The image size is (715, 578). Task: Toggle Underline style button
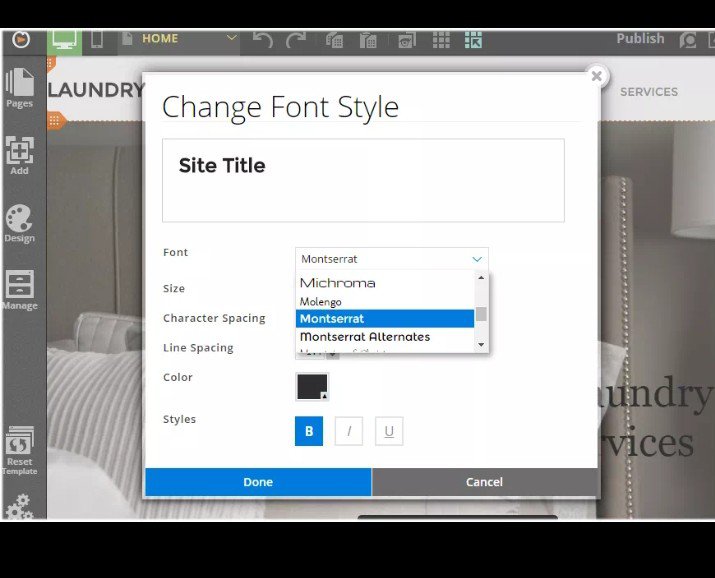click(x=389, y=431)
